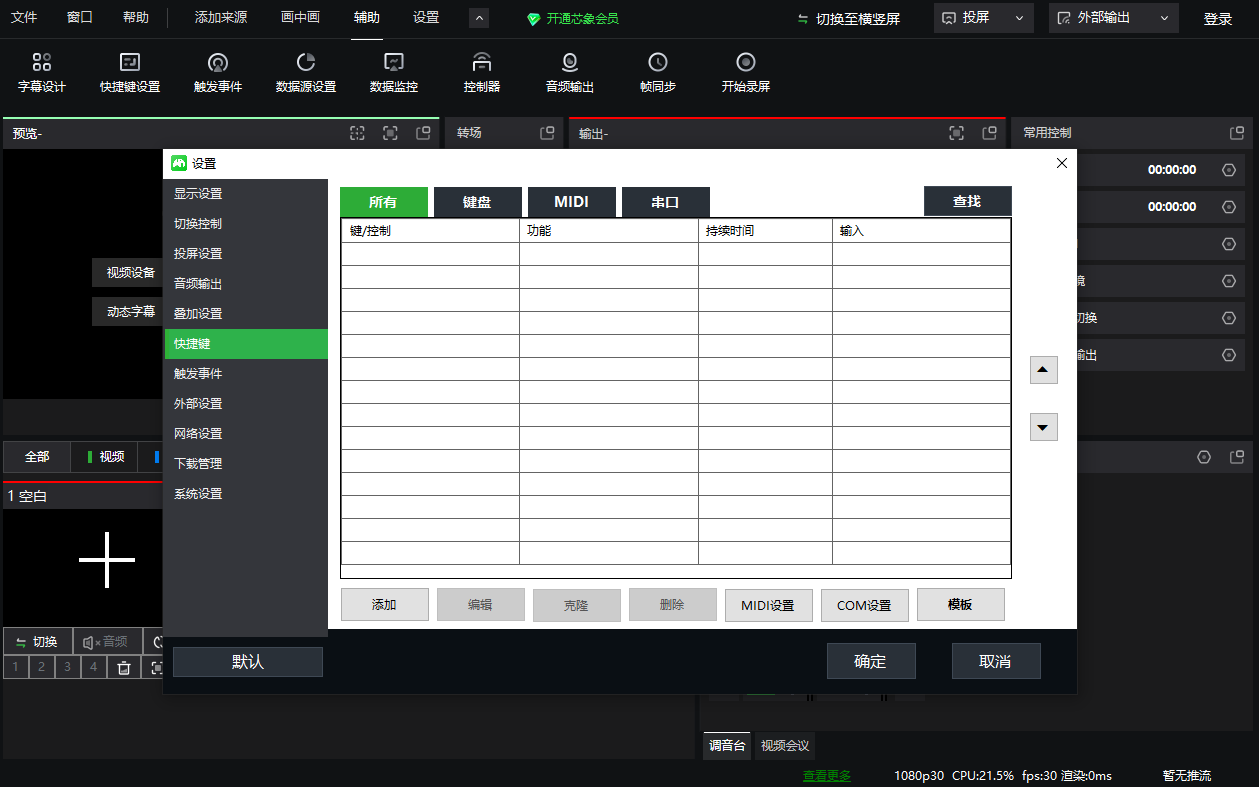This screenshot has height=787, width=1259.
Task: Click 切换至横竖屏 toggle
Action: (849, 18)
